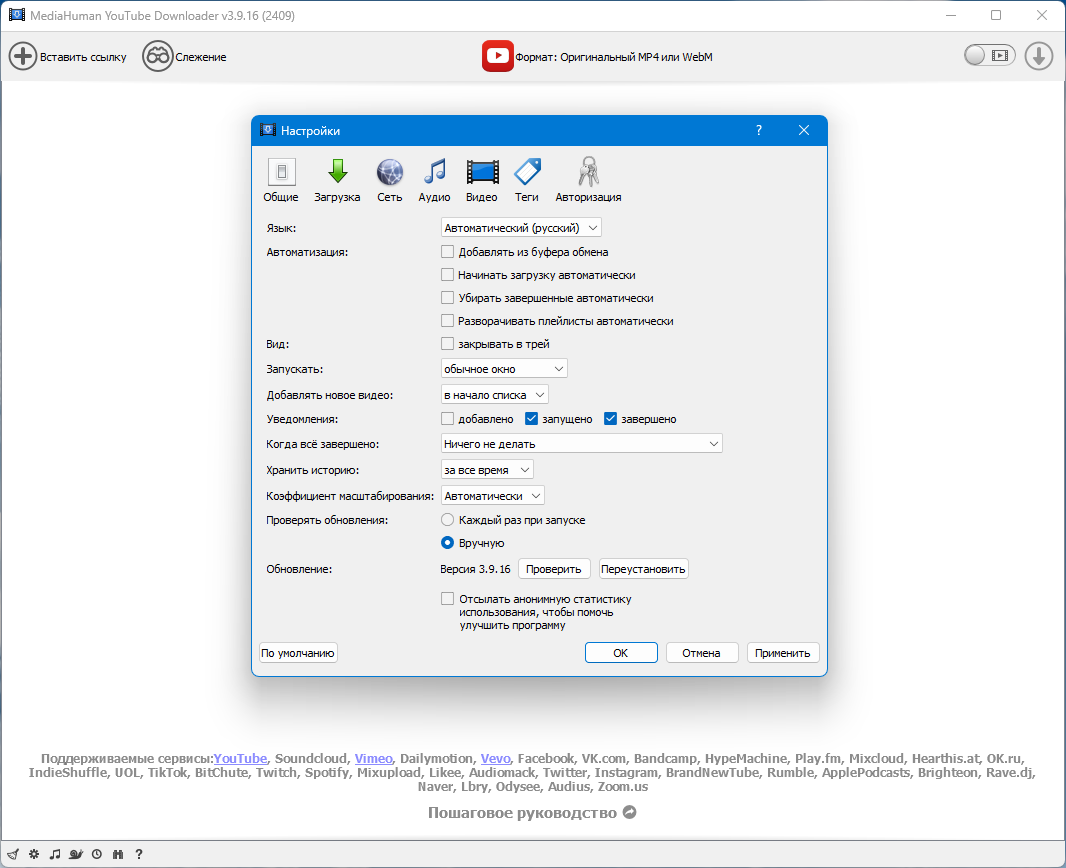This screenshot has width=1066, height=868.
Task: Click the red YouTube format icon
Action: (498, 56)
